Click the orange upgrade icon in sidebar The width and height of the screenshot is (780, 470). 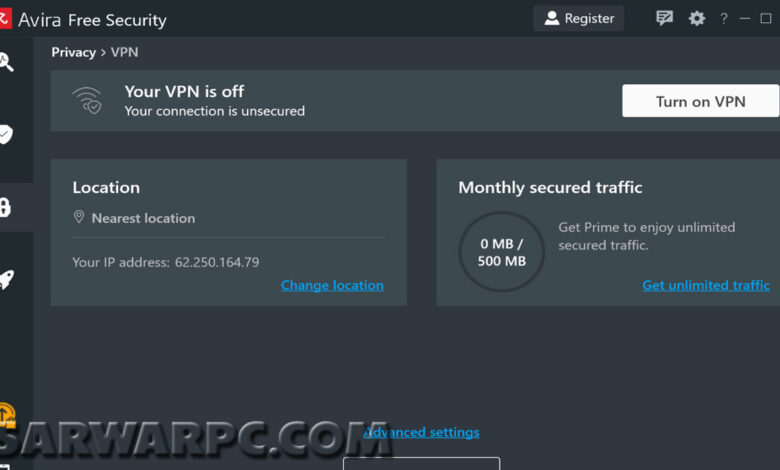pyautogui.click(x=7, y=415)
